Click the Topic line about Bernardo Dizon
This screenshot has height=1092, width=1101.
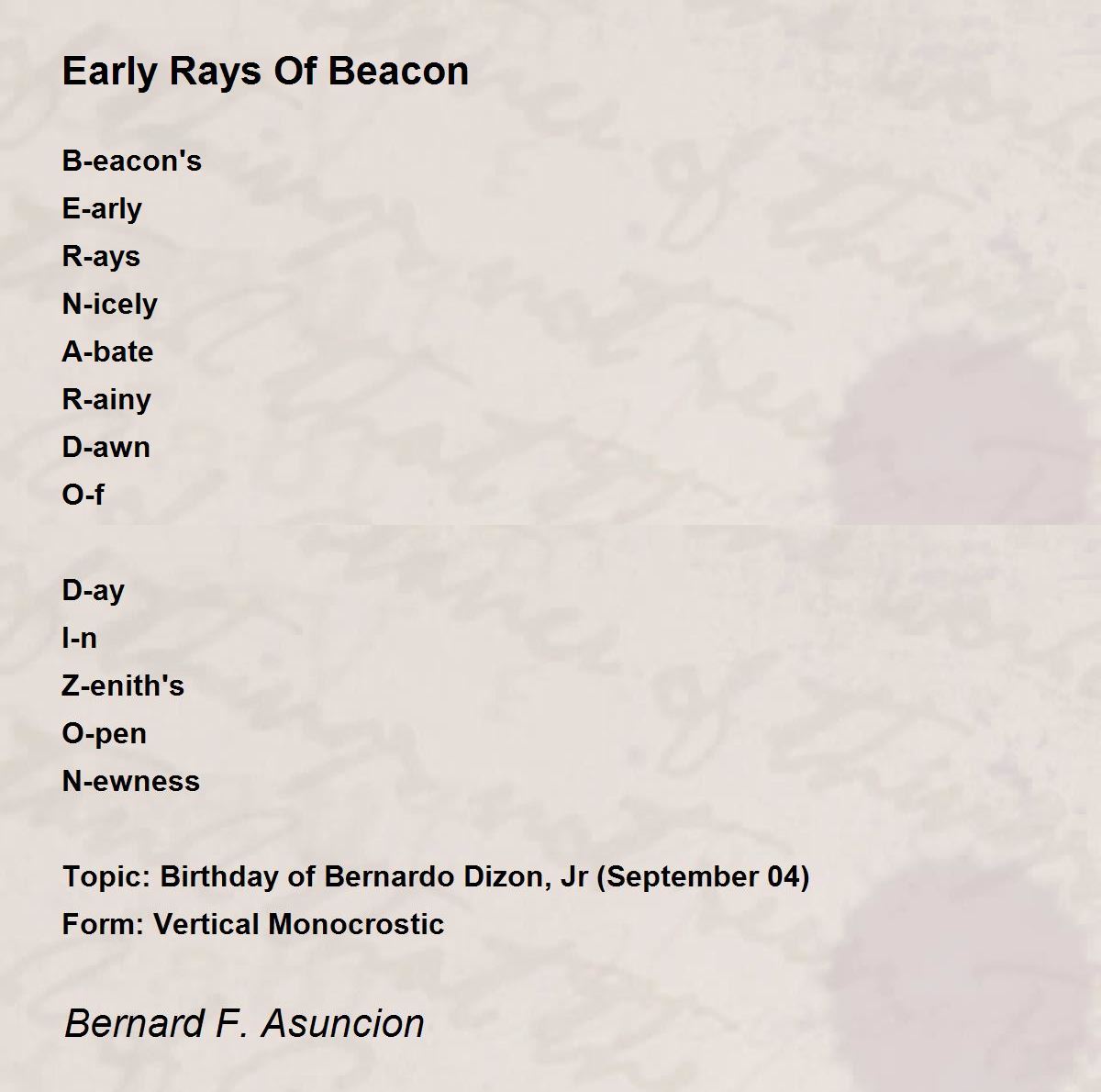[x=436, y=877]
